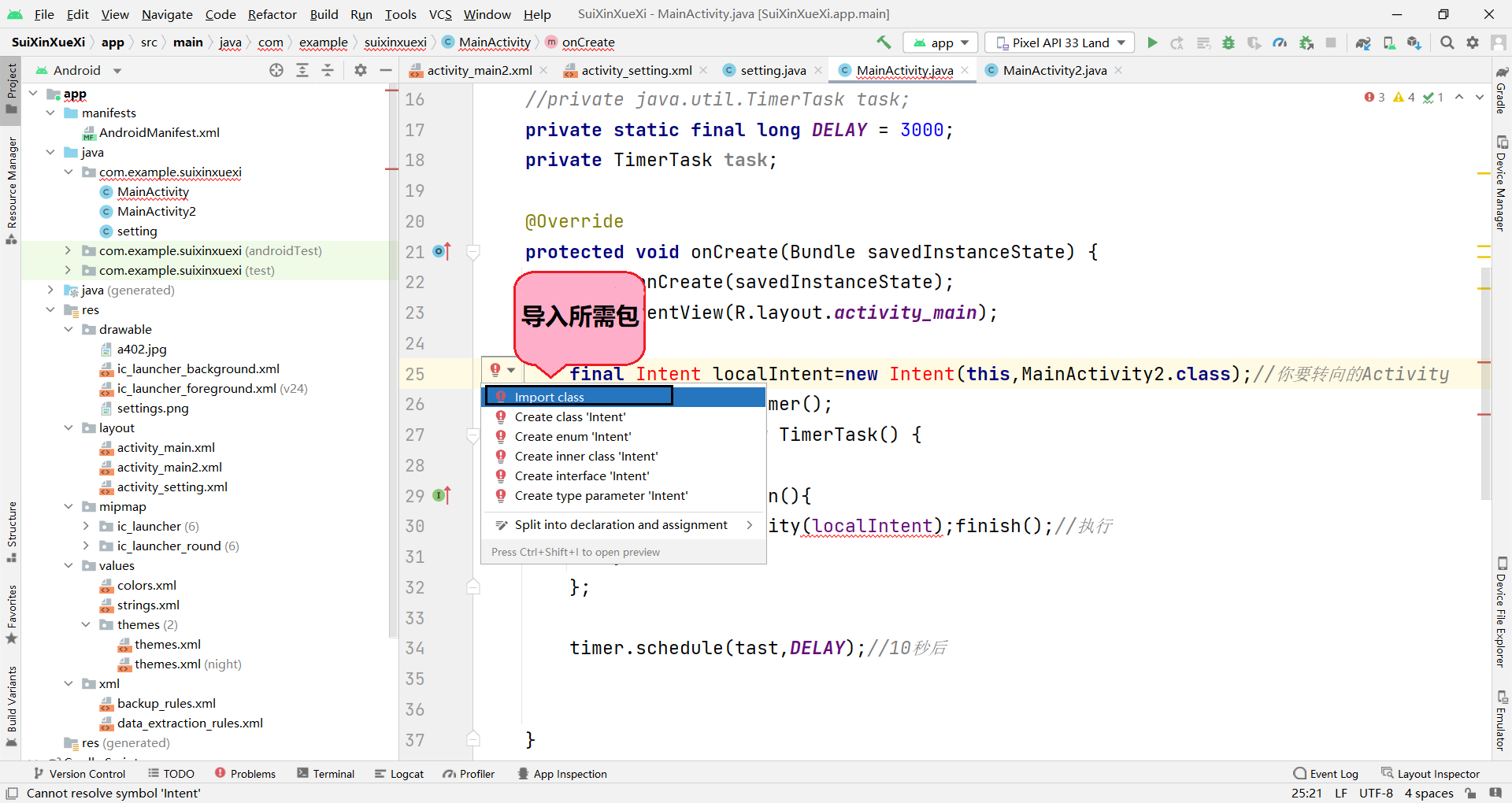Choose Split into declaration and assignment

click(x=623, y=524)
